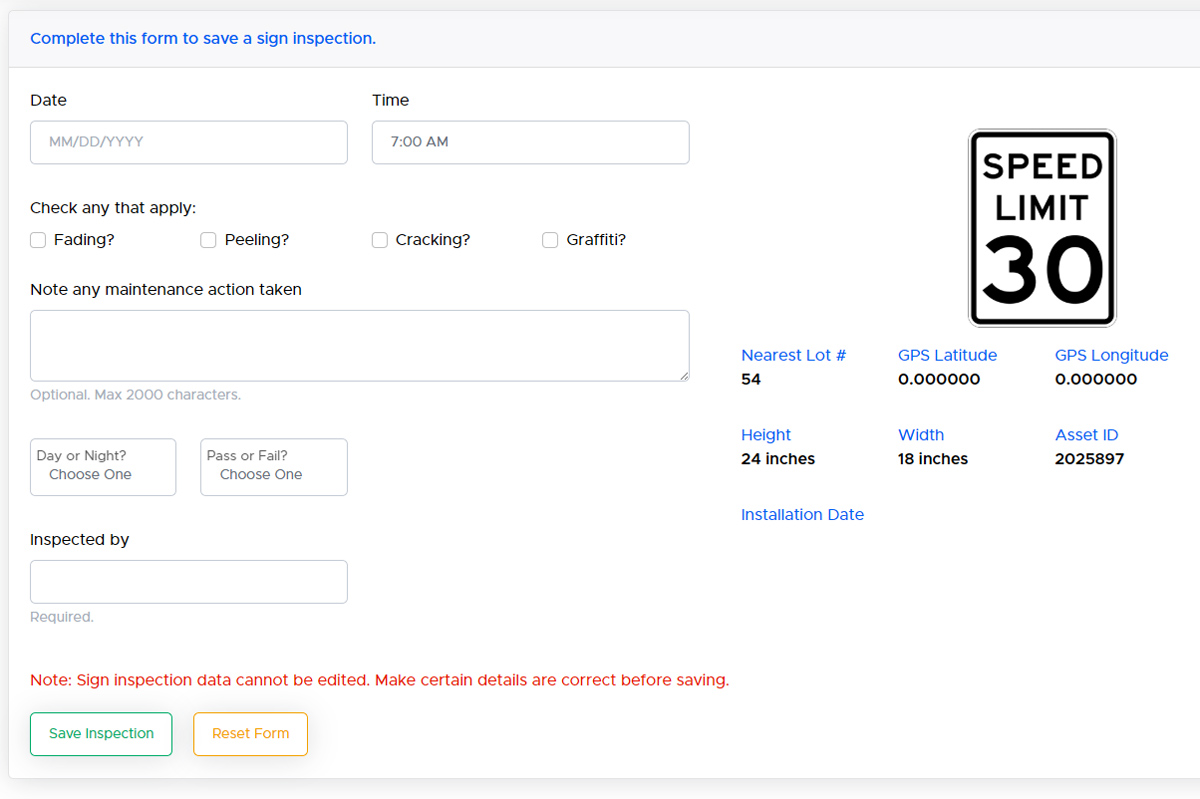Click the Nearest Lot # label

coord(793,355)
